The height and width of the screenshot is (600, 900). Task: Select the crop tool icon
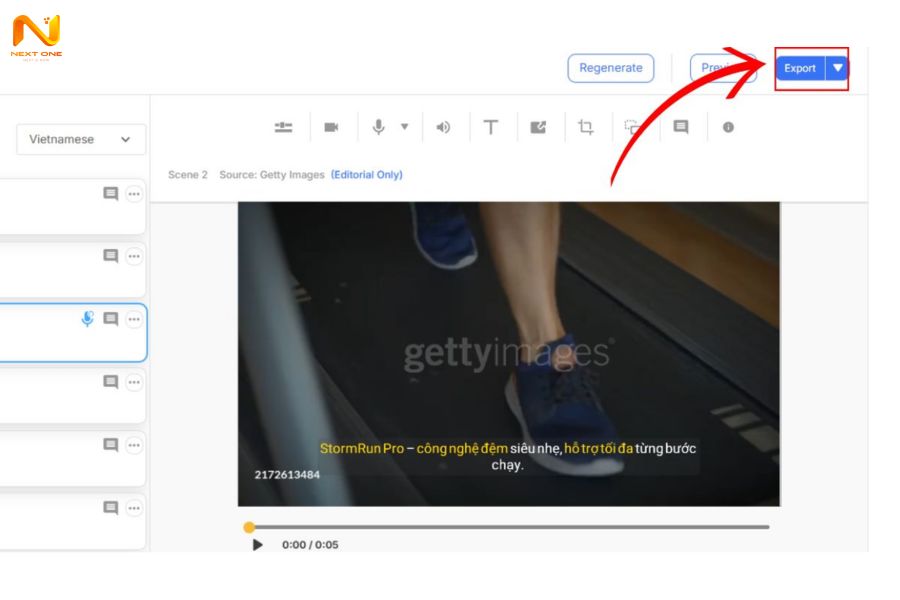586,127
